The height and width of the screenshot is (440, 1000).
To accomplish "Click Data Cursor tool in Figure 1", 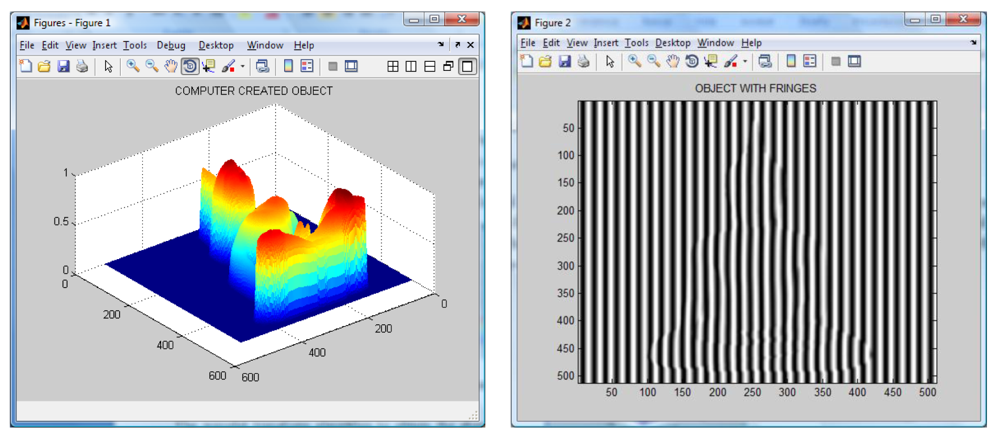I will point(208,67).
